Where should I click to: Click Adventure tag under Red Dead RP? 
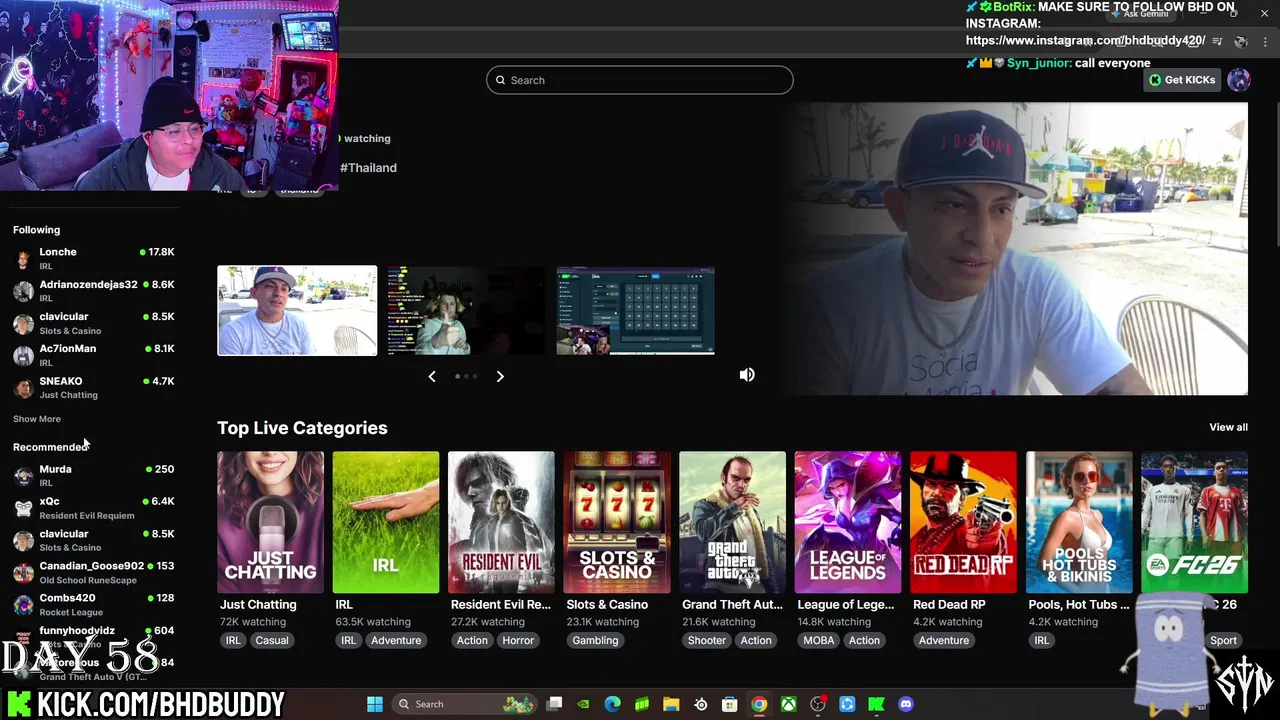click(944, 640)
